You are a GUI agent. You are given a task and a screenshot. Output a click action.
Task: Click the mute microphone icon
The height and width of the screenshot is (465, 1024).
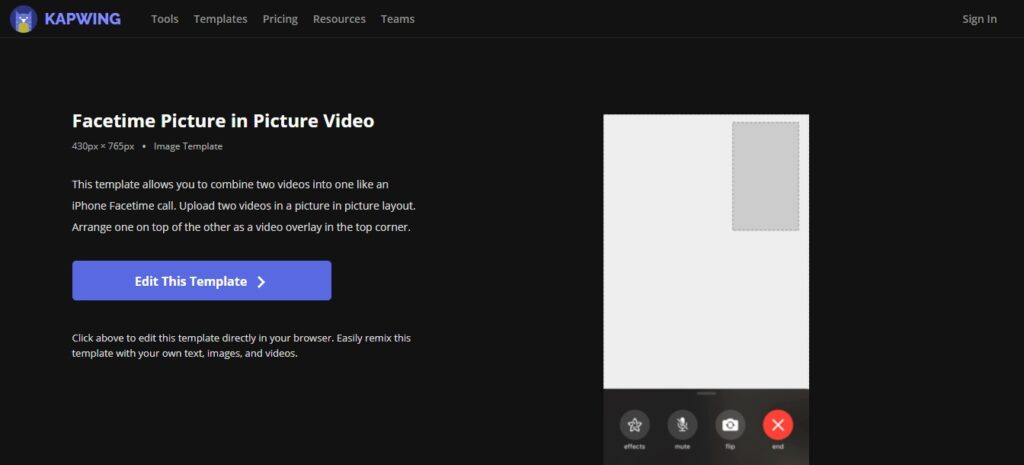(682, 425)
